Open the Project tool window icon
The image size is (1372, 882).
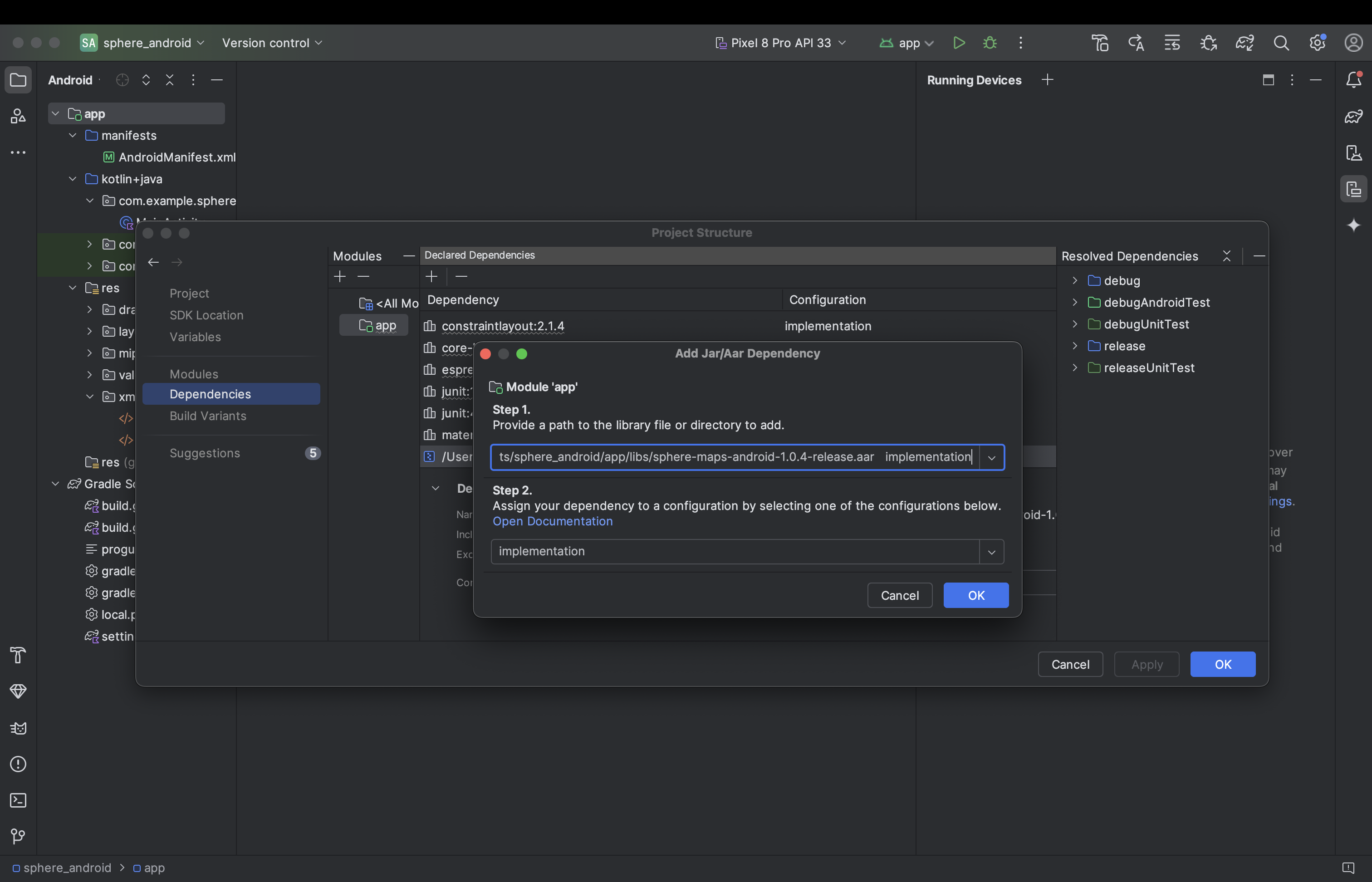[x=18, y=79]
